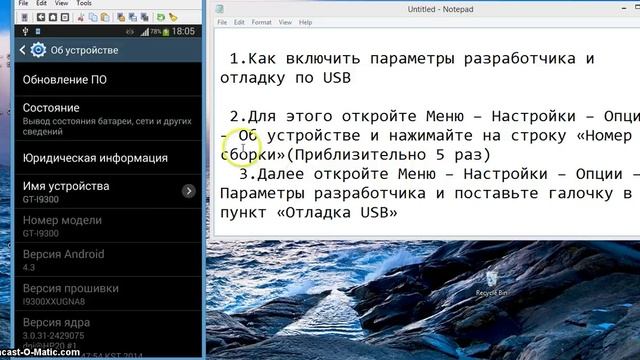Click the first icon in phone mirror toolbar
The image size is (640, 360).
24,17
